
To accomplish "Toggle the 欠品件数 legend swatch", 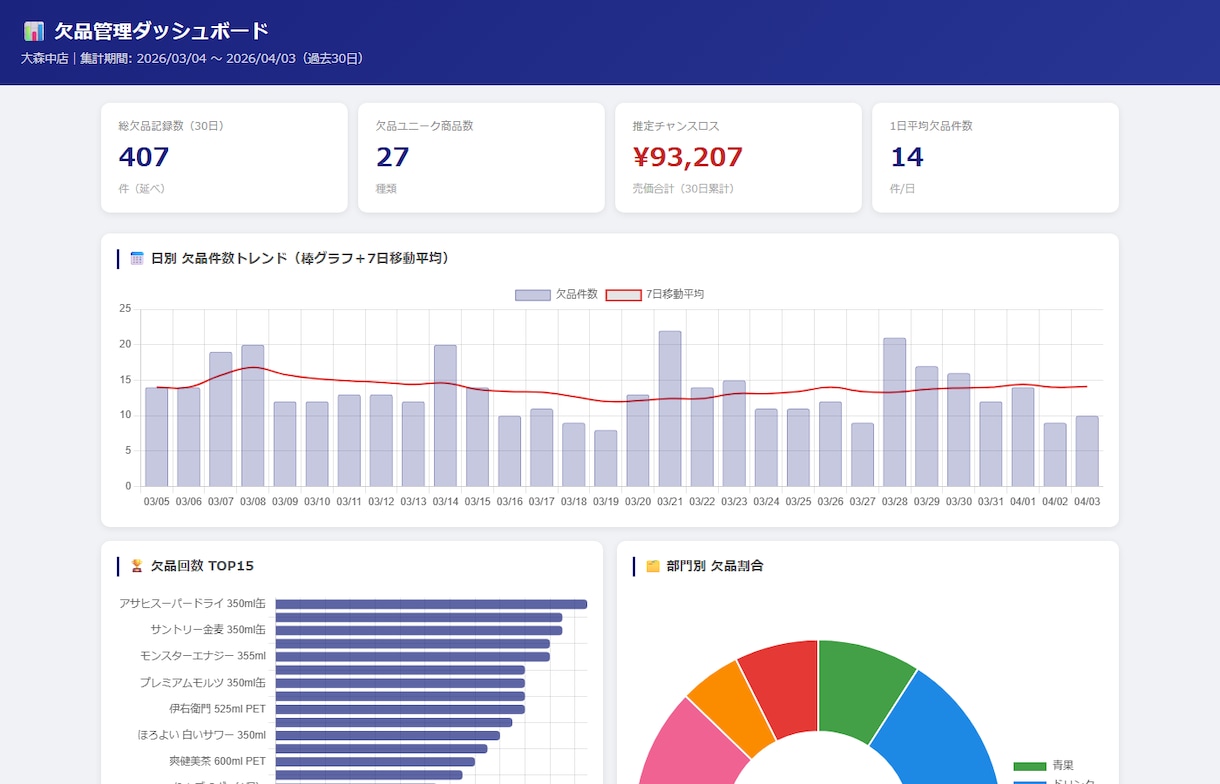I will (x=532, y=295).
